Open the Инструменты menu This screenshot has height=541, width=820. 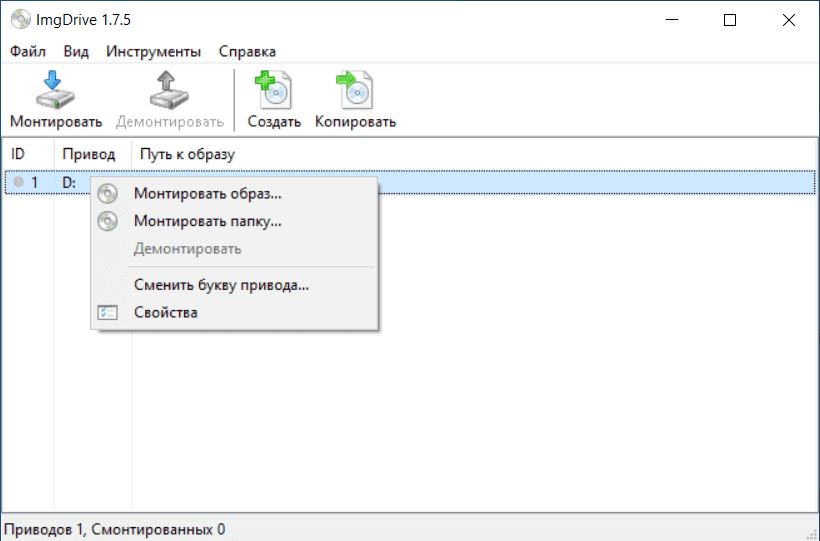tap(153, 51)
